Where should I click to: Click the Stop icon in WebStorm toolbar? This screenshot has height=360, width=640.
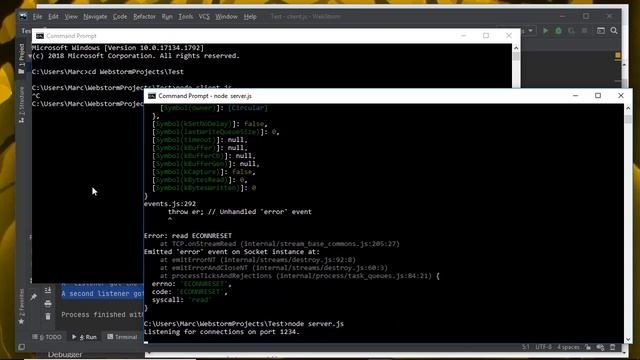point(584,31)
